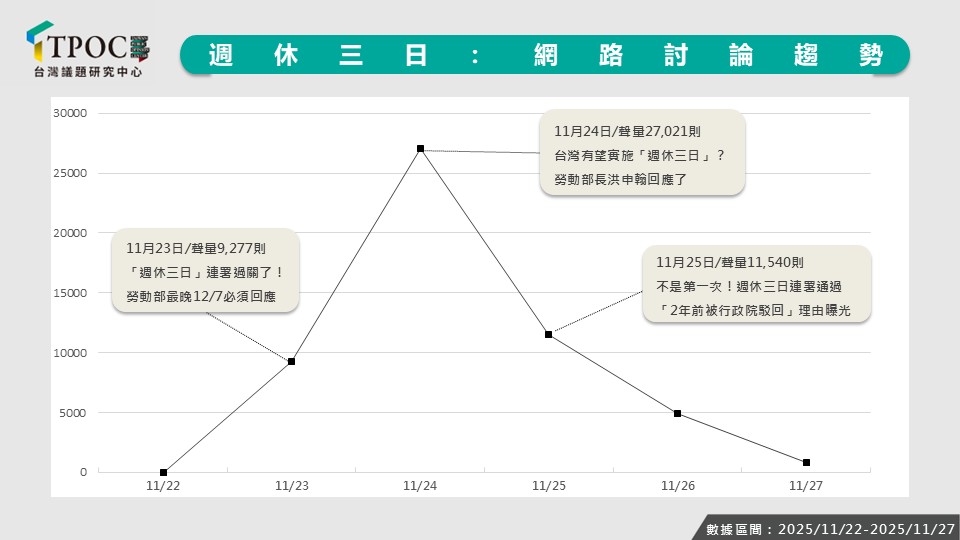
Task: Click the 30000 y-axis label
Action: [71, 113]
